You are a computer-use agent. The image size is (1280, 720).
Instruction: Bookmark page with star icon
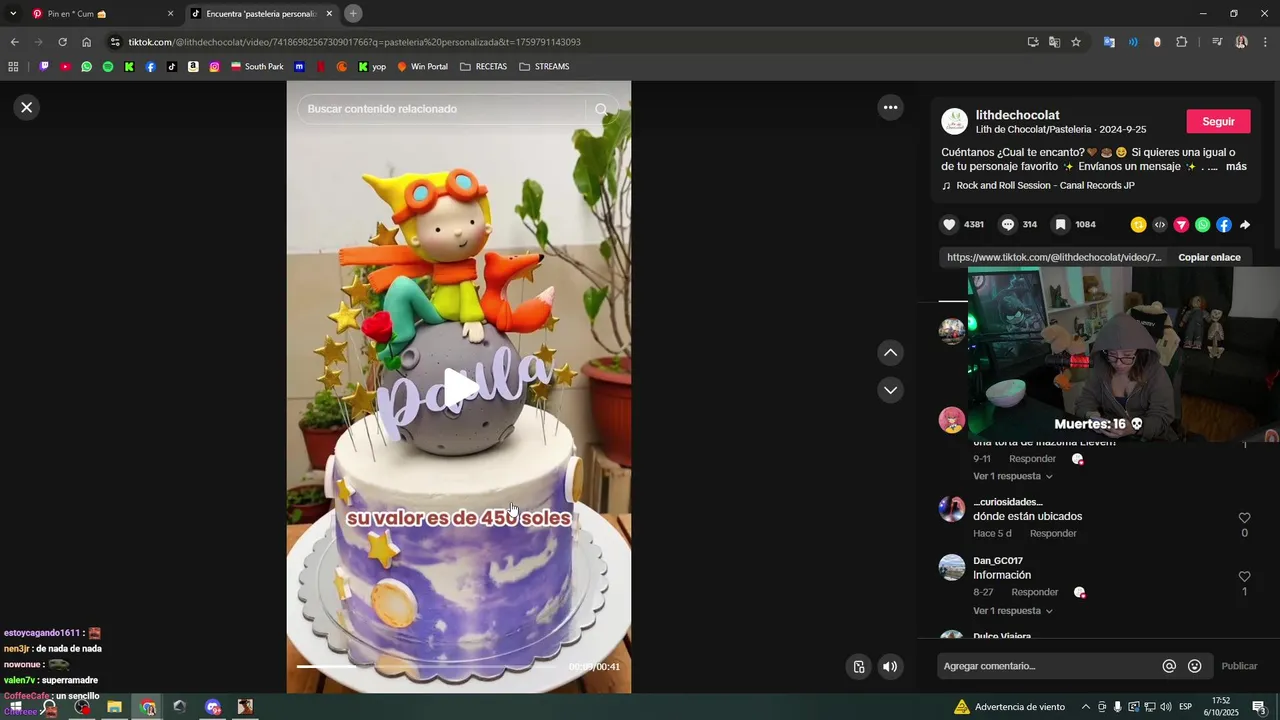click(1076, 42)
